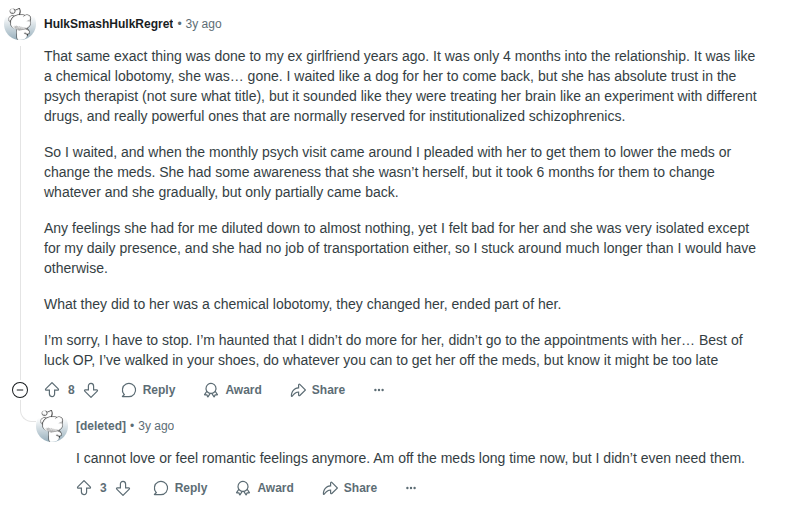Viewport: 801px width, 518px height.
Task: Upvote HulkSmashHulkRegret's comment
Action: 52,390
